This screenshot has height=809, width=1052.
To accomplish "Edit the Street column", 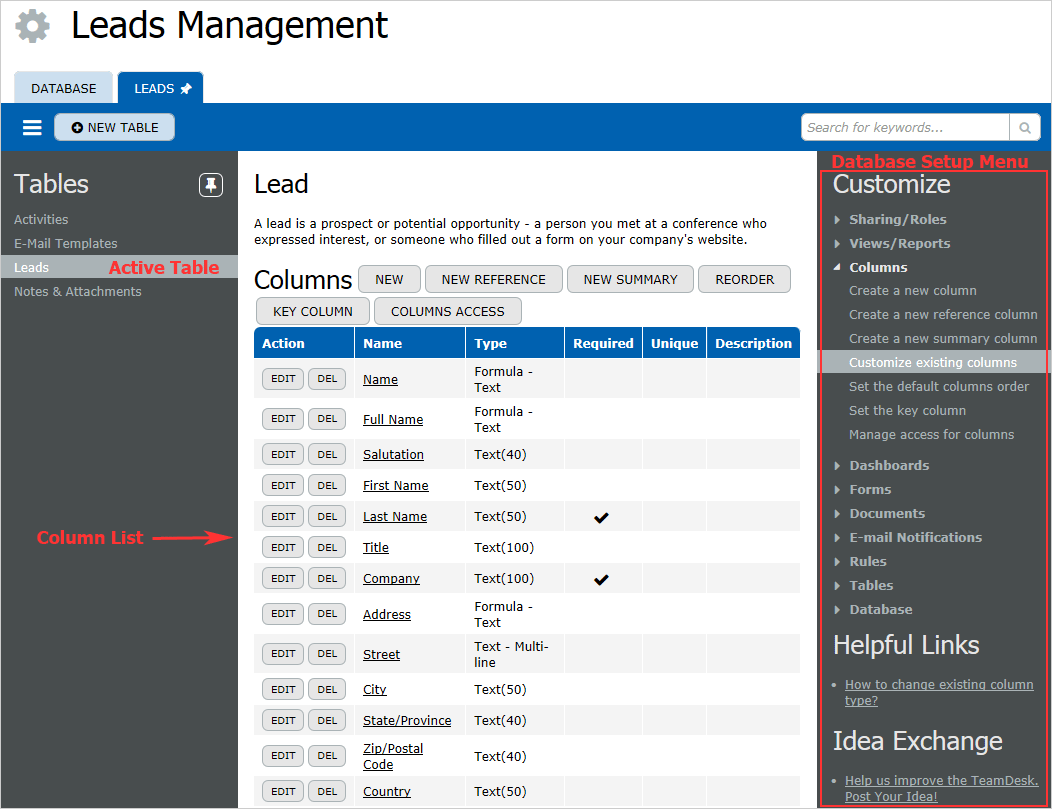I will pyautogui.click(x=283, y=653).
